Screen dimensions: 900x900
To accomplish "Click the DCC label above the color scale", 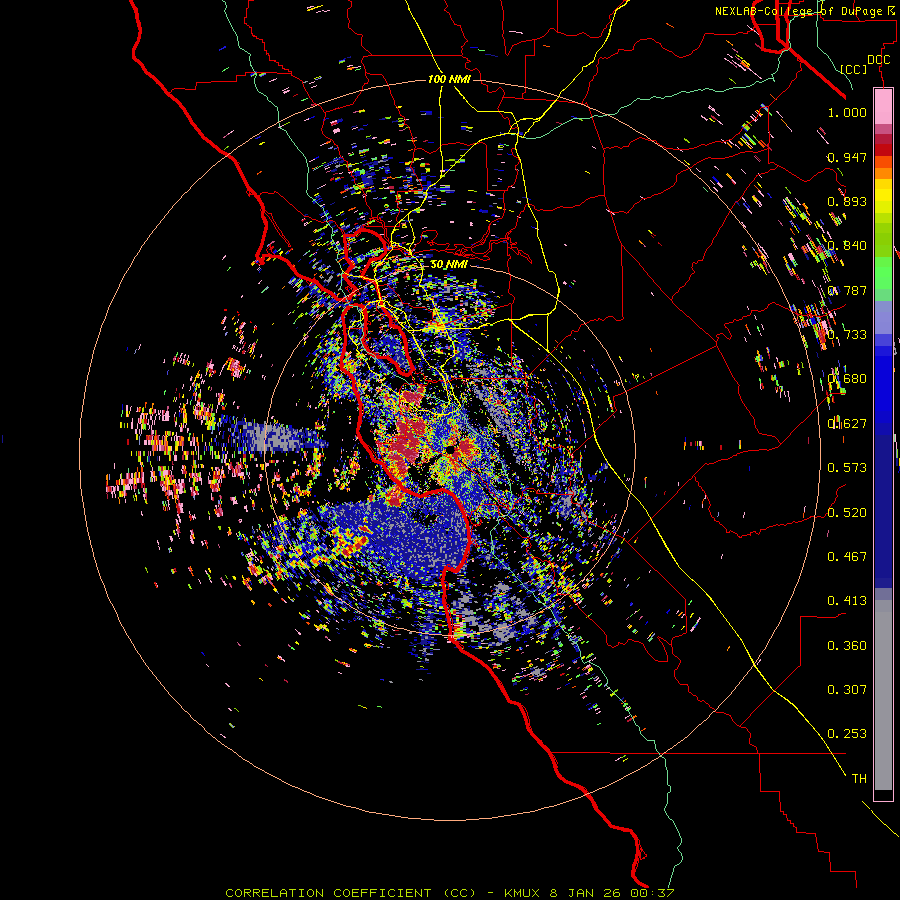I will point(878,60).
